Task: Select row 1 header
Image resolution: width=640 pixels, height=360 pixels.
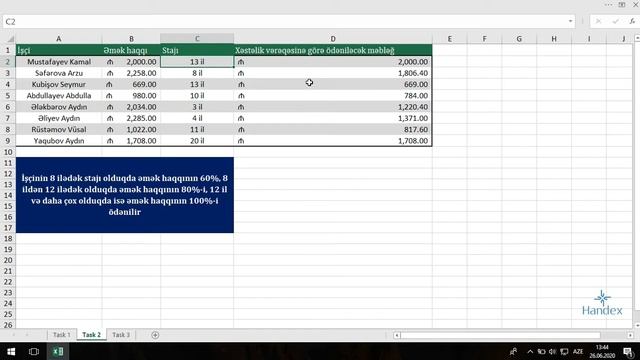Action: 8,51
